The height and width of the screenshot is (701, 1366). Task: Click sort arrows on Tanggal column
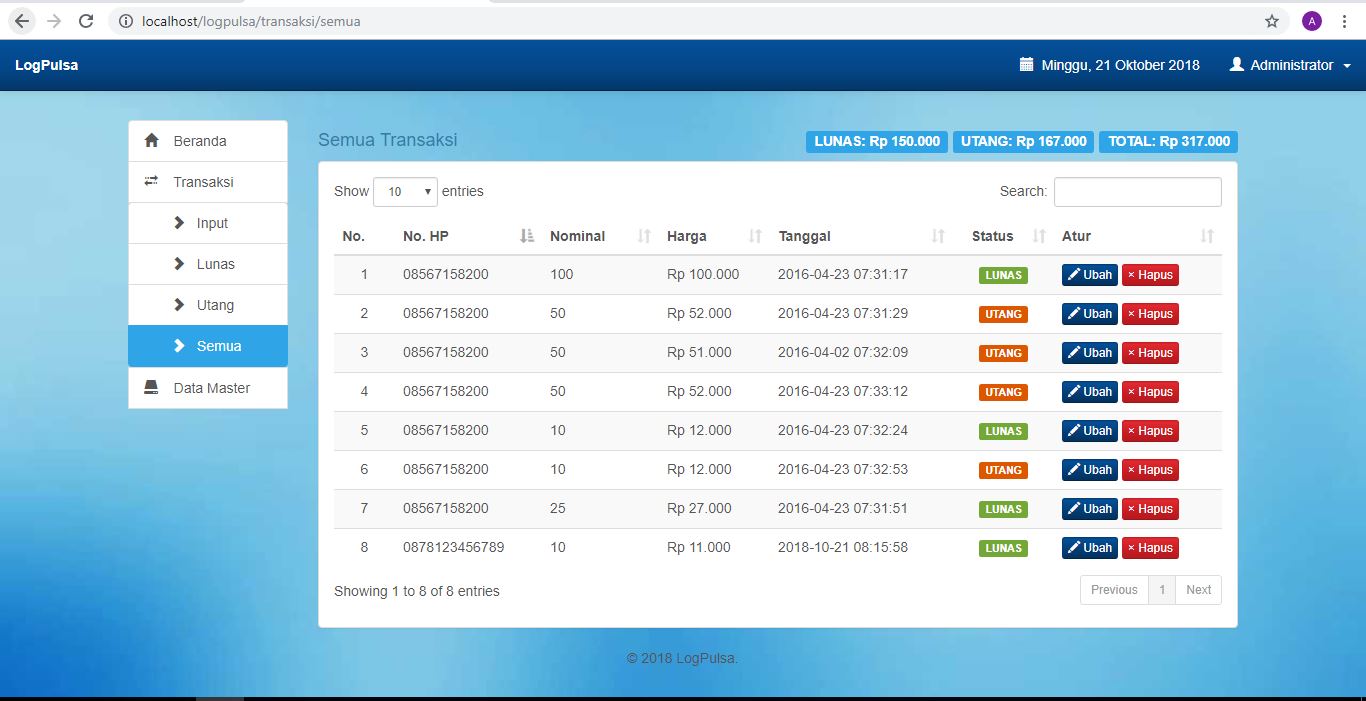(x=938, y=237)
